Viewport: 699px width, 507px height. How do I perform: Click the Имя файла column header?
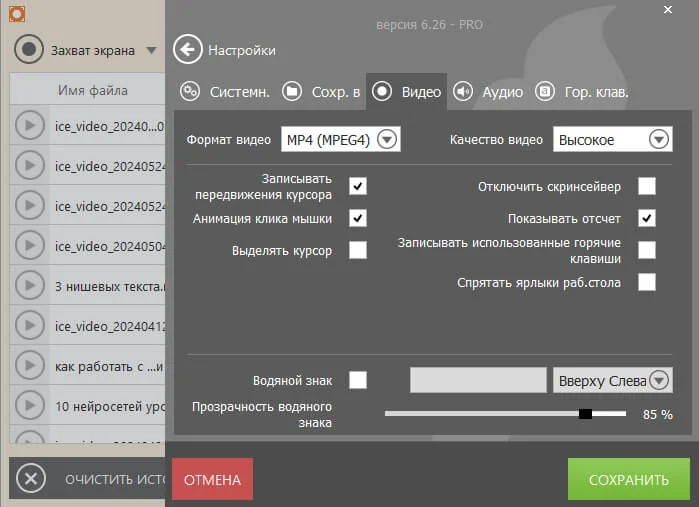click(x=92, y=91)
